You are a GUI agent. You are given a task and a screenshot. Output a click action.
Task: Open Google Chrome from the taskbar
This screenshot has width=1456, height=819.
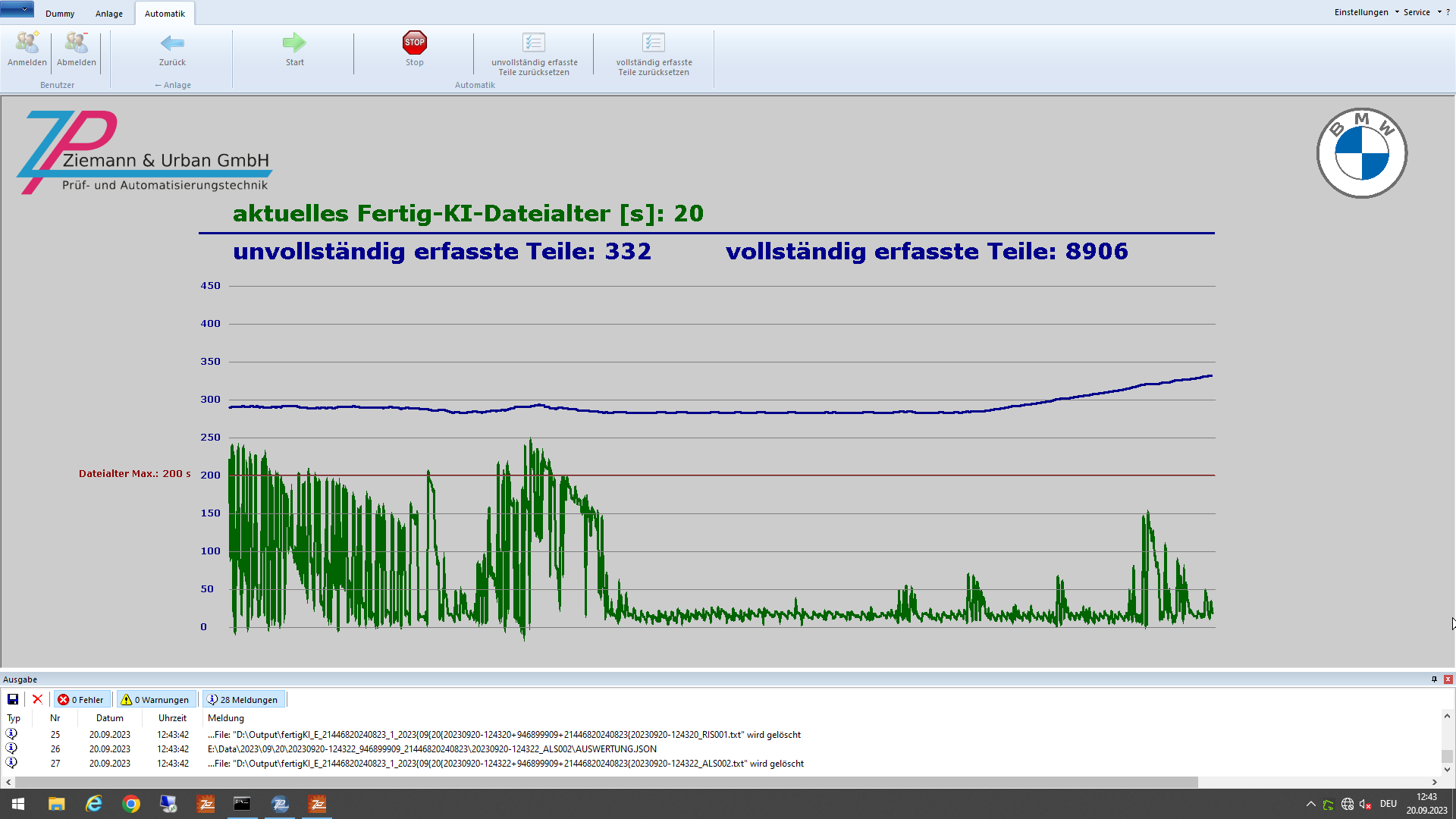[131, 804]
